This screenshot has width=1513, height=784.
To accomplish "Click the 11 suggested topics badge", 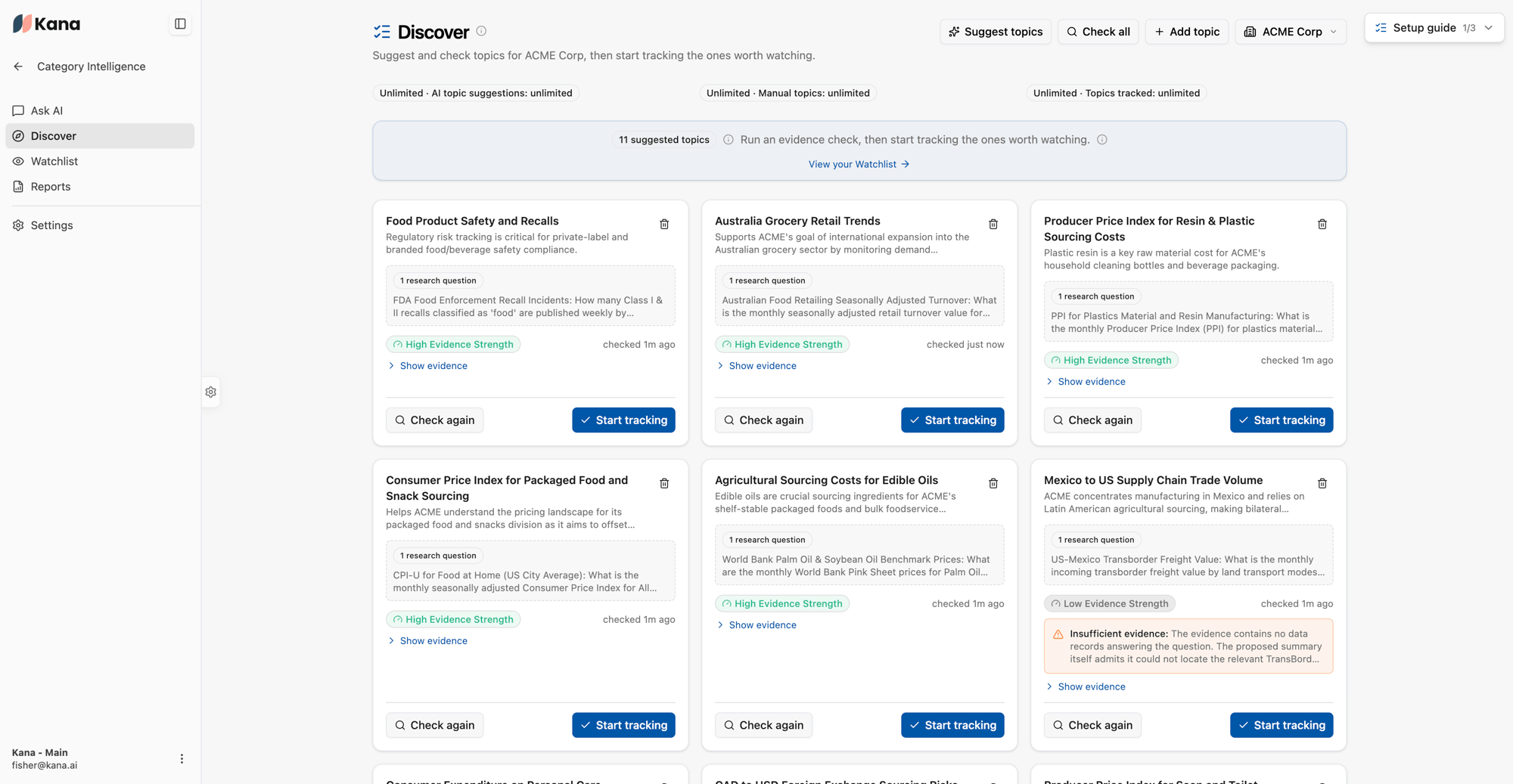I will [664, 140].
